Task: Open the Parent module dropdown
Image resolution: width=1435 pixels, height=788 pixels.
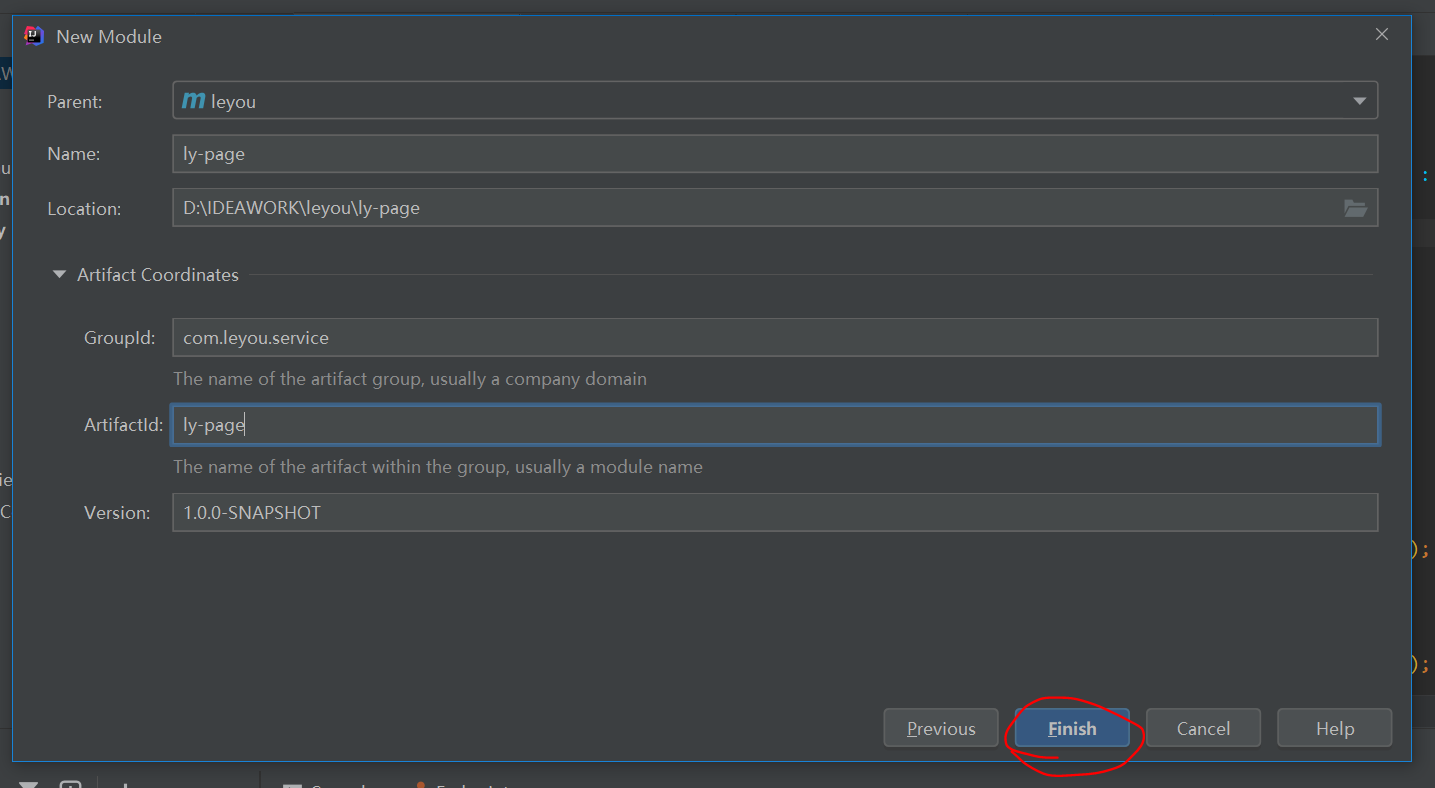Action: click(1359, 101)
